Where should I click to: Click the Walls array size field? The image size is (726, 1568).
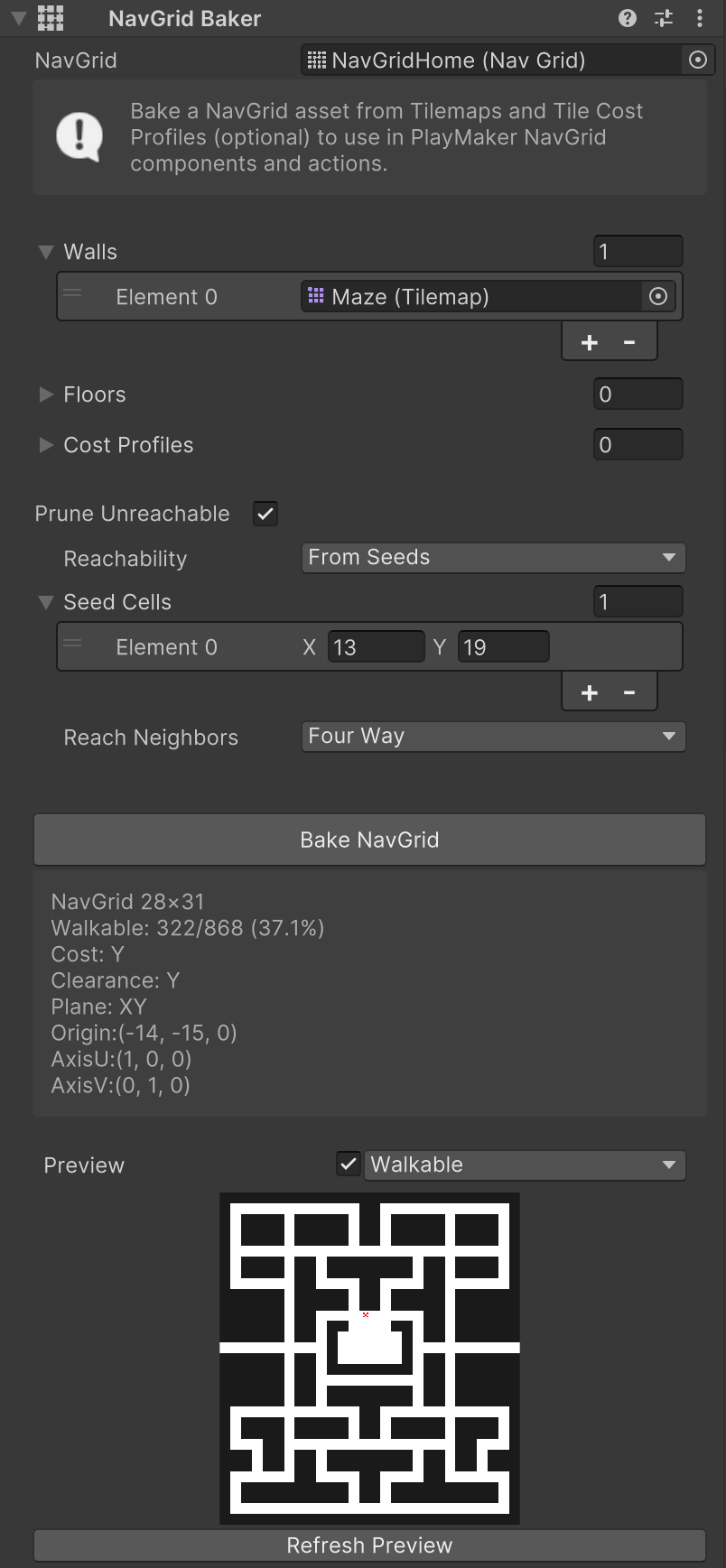click(638, 251)
